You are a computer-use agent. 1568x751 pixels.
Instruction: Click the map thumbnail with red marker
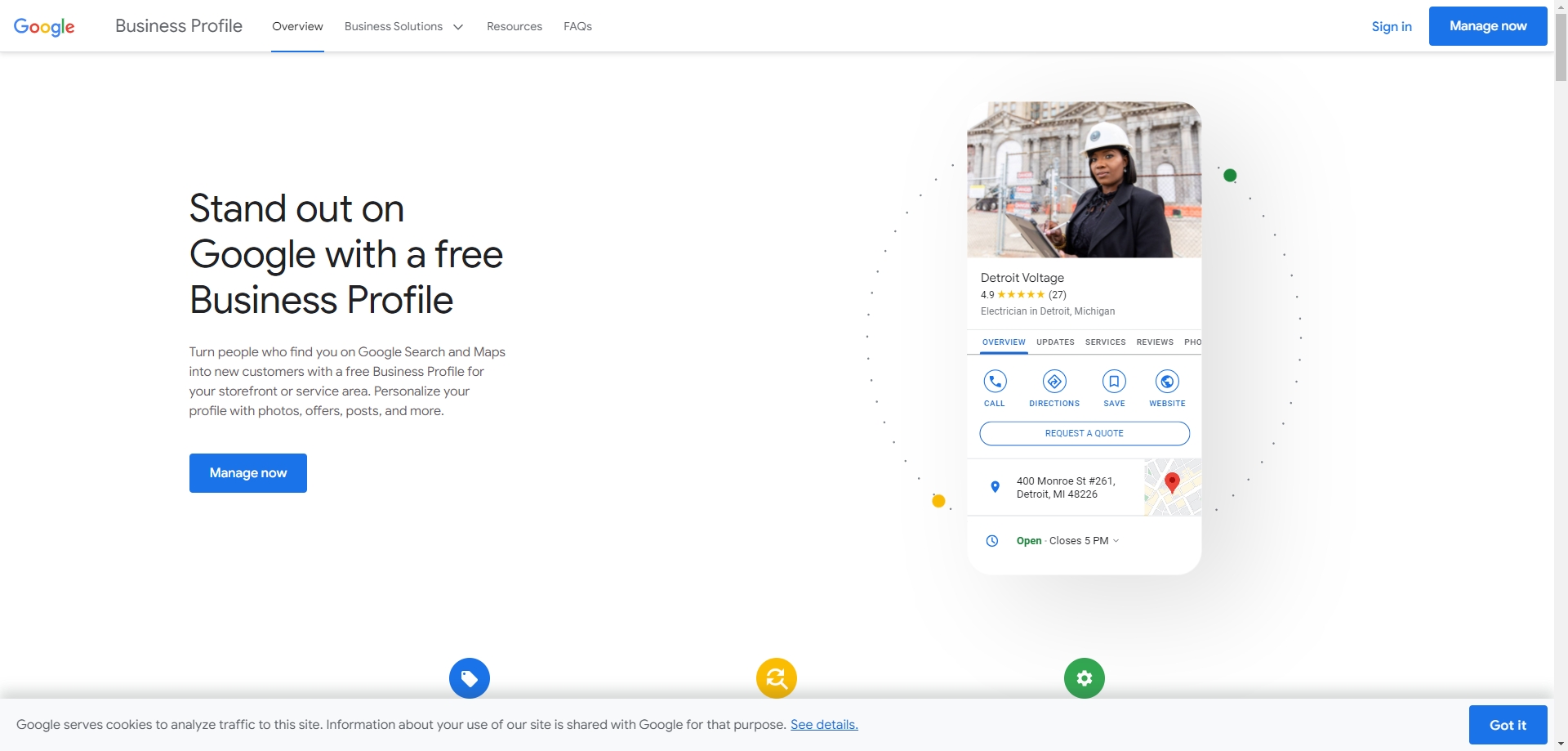click(x=1173, y=487)
